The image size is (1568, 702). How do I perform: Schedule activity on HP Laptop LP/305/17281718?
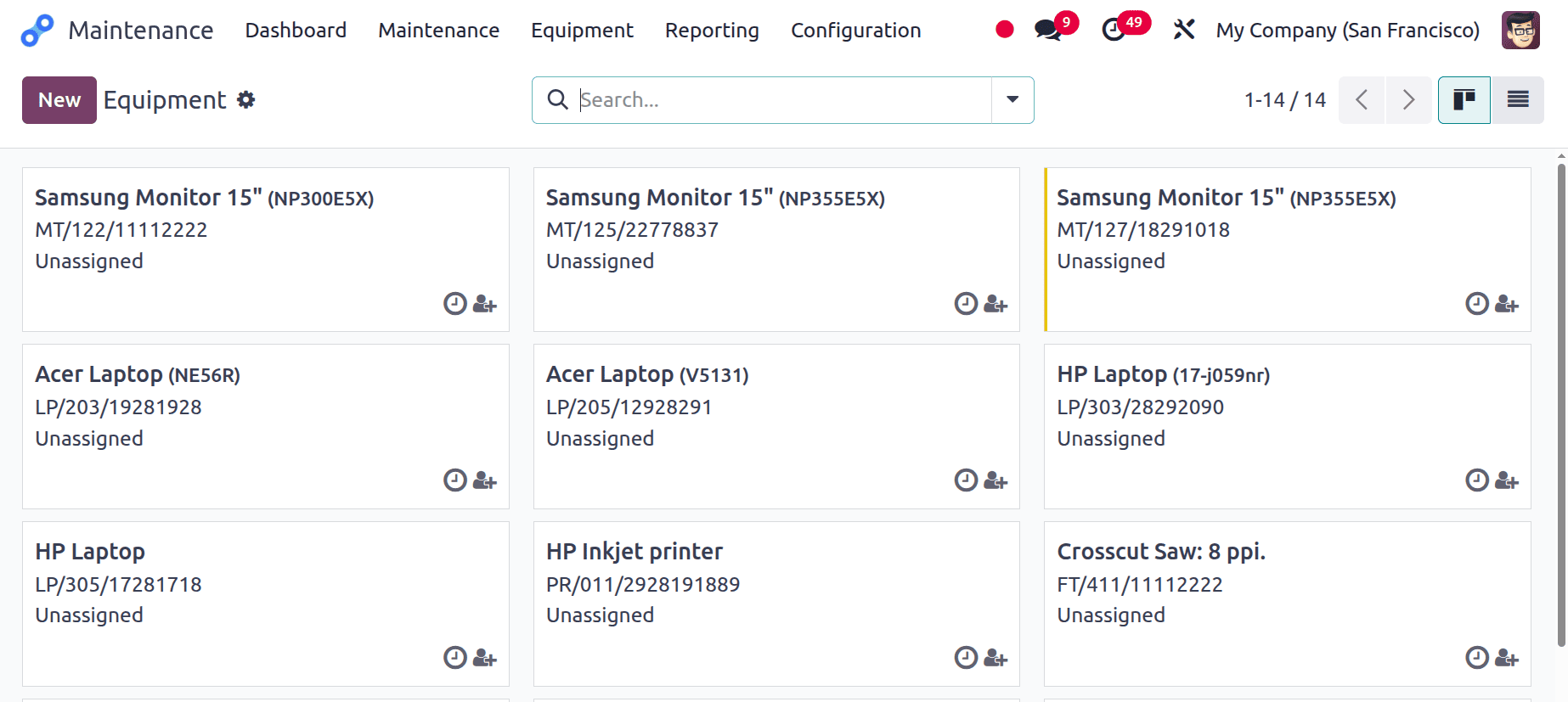click(x=455, y=658)
